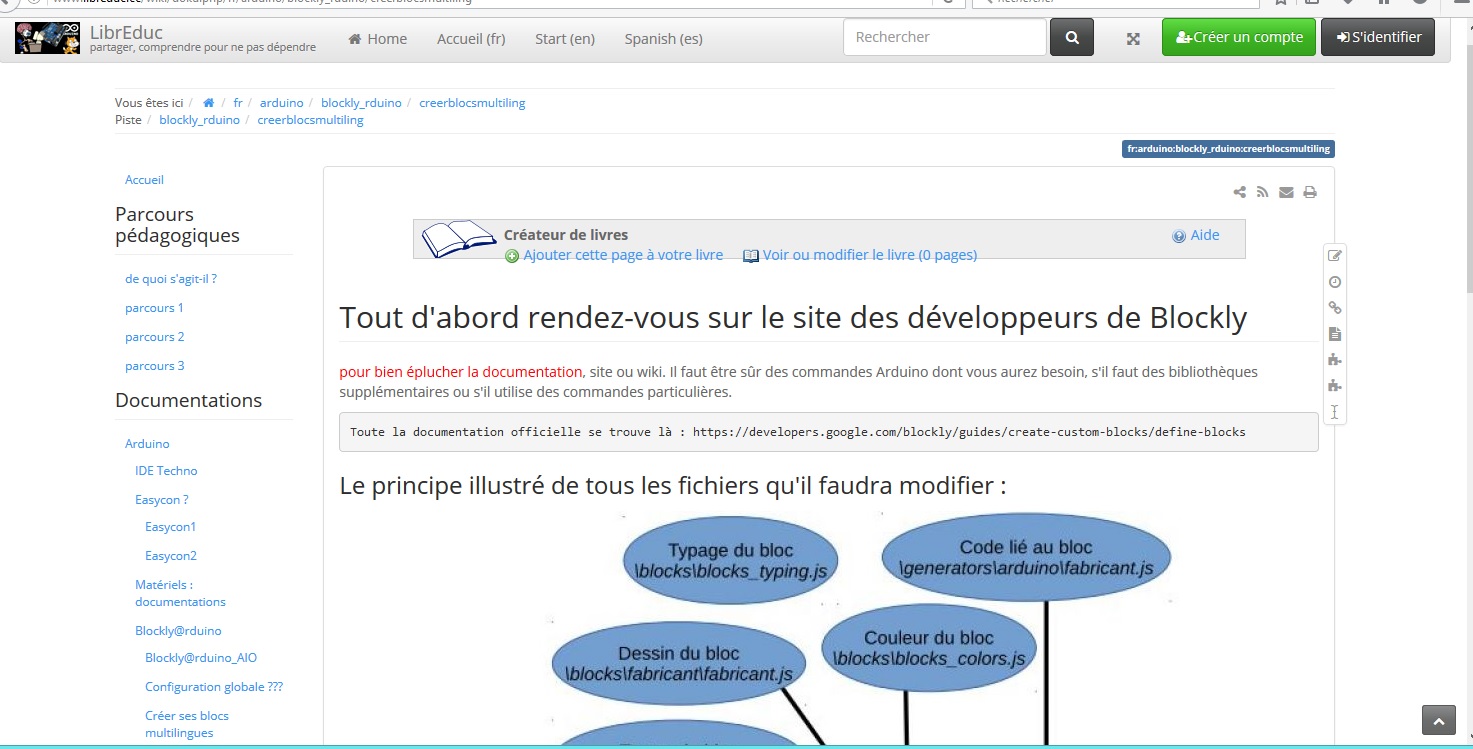Click the document file icon in side toolbar
Image resolution: width=1473 pixels, height=749 pixels.
pyautogui.click(x=1334, y=334)
